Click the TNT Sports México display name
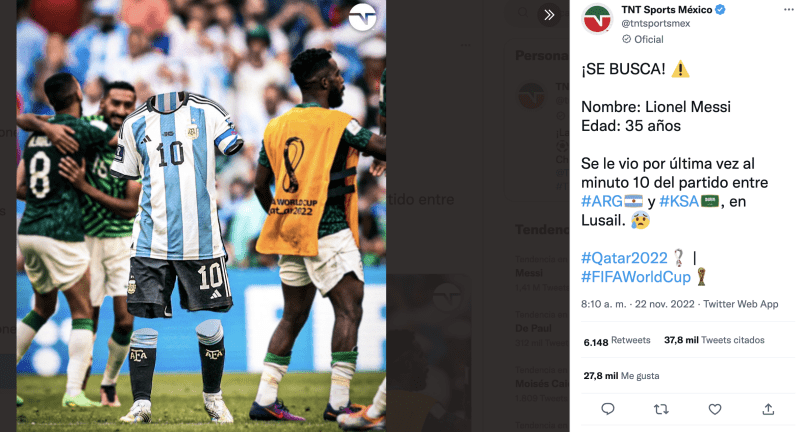800x432 pixels. pos(667,10)
